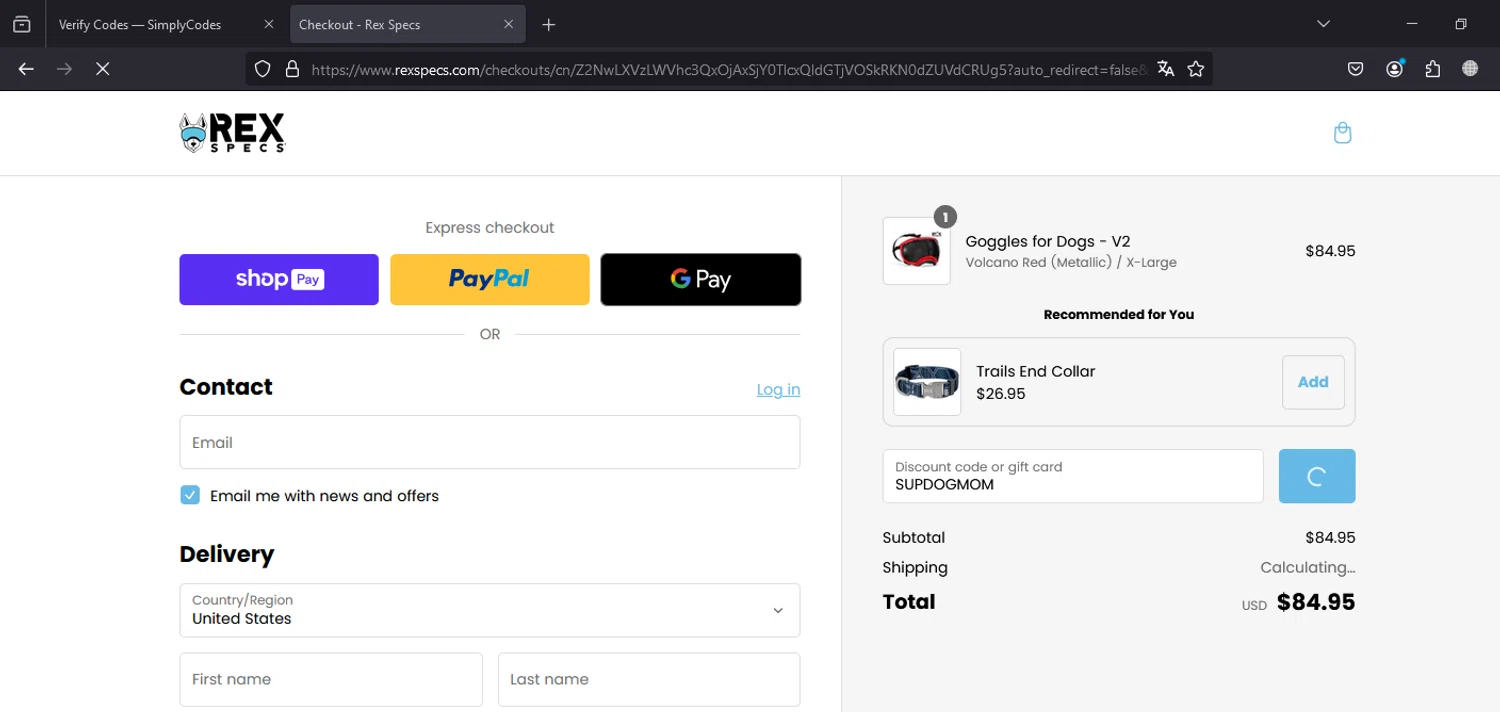Open the Firefox account profile icon
Screen dimensions: 1500x712
point(1395,69)
